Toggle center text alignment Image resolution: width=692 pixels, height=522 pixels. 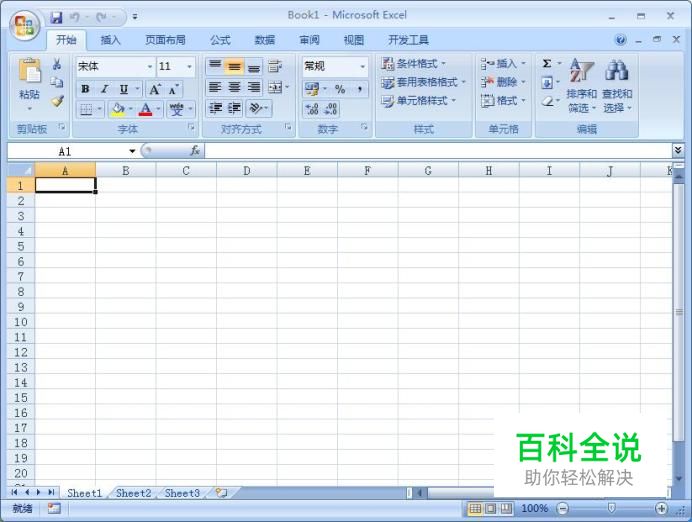(234, 87)
